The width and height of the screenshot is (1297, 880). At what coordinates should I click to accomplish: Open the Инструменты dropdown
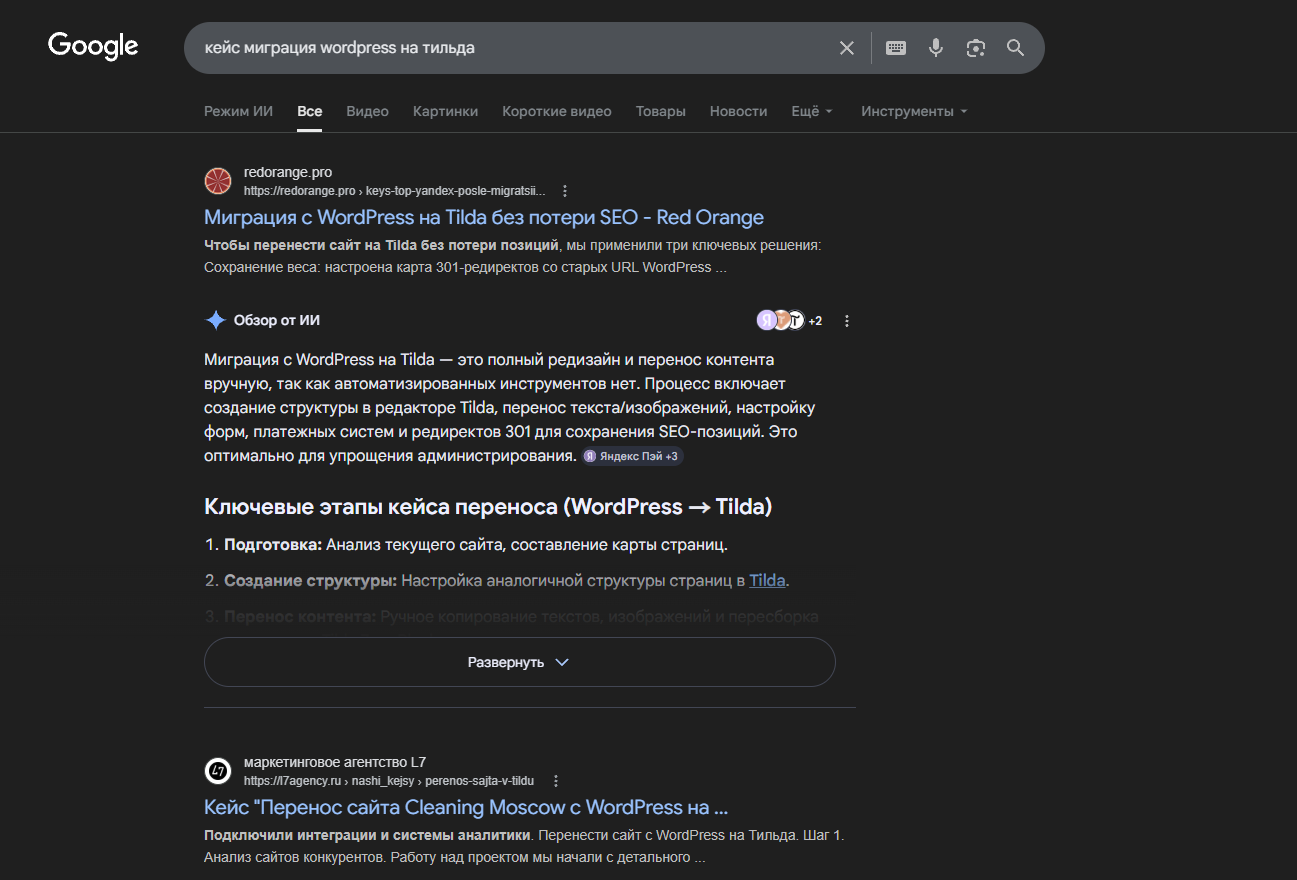coord(914,111)
